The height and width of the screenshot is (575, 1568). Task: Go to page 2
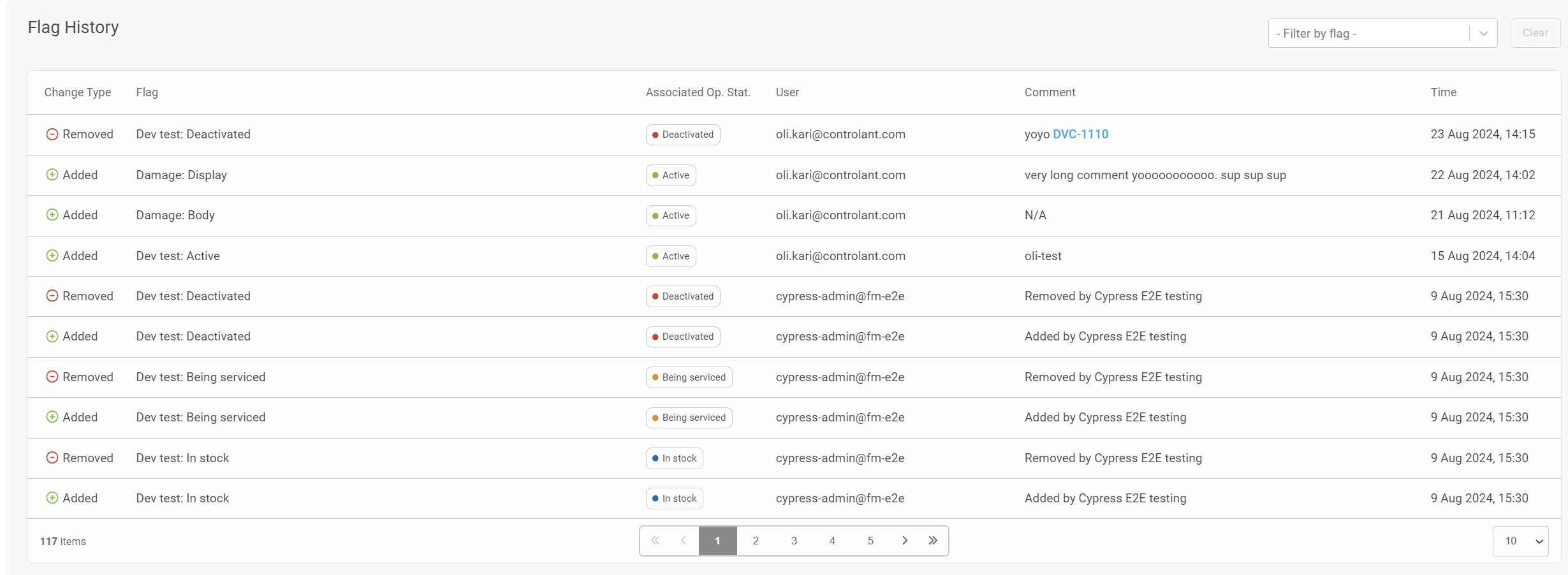[x=756, y=541]
